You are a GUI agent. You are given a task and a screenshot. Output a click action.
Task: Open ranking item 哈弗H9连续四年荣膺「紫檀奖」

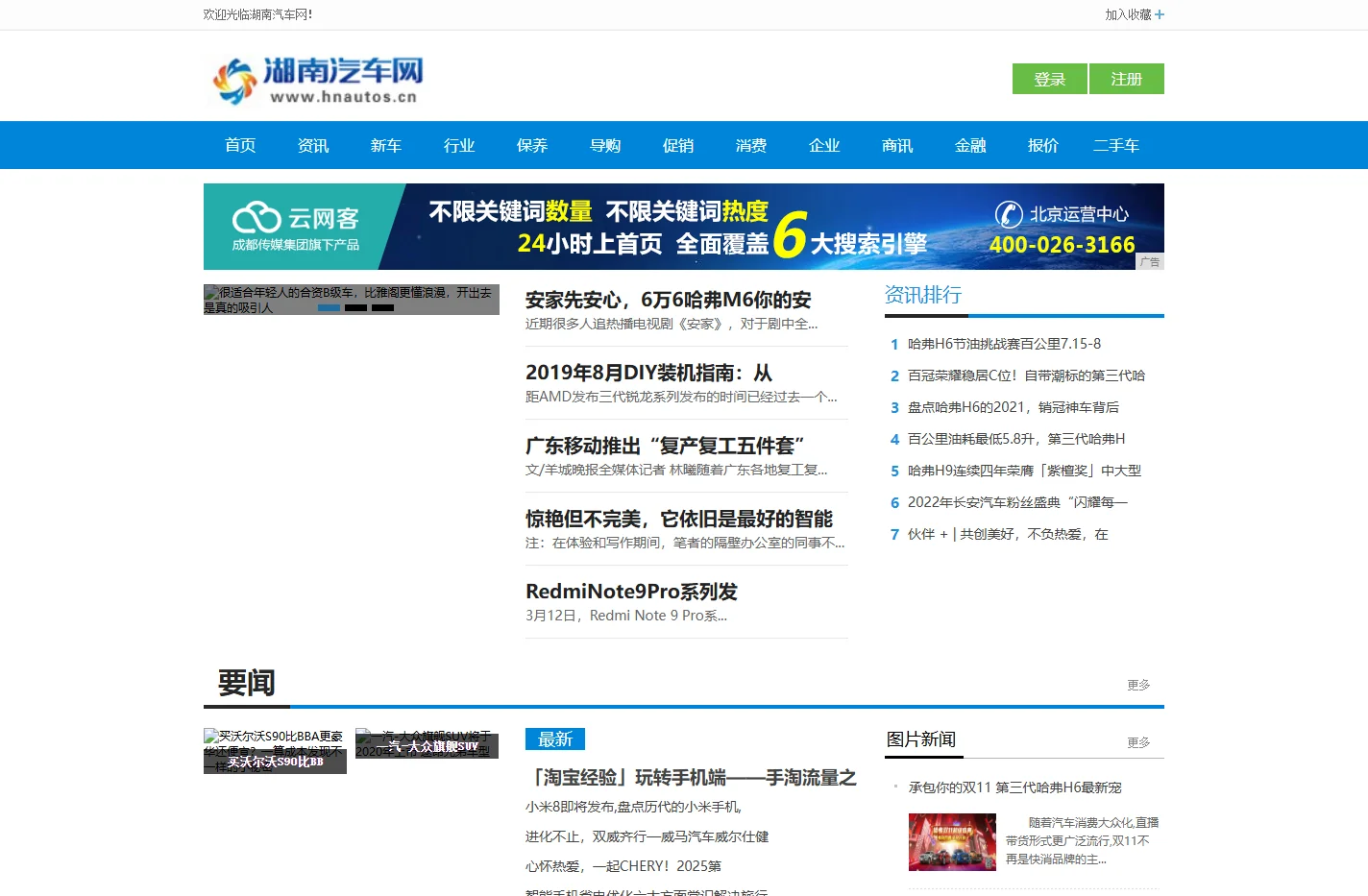pyautogui.click(x=1024, y=471)
